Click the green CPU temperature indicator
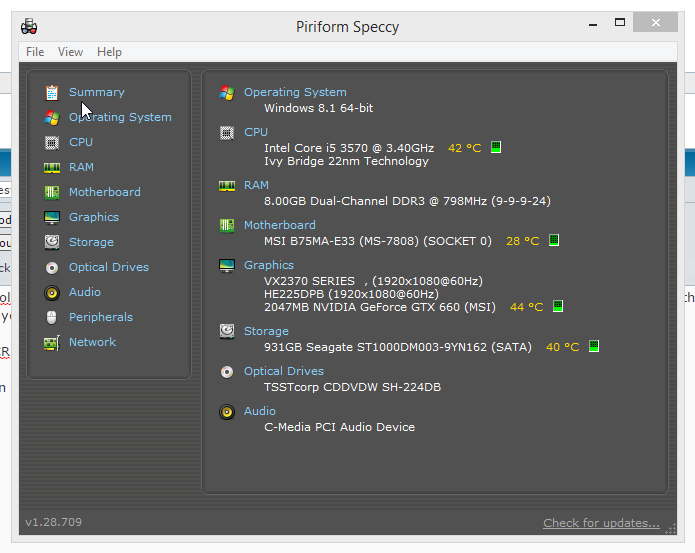The height and width of the screenshot is (553, 695). pyautogui.click(x=495, y=148)
